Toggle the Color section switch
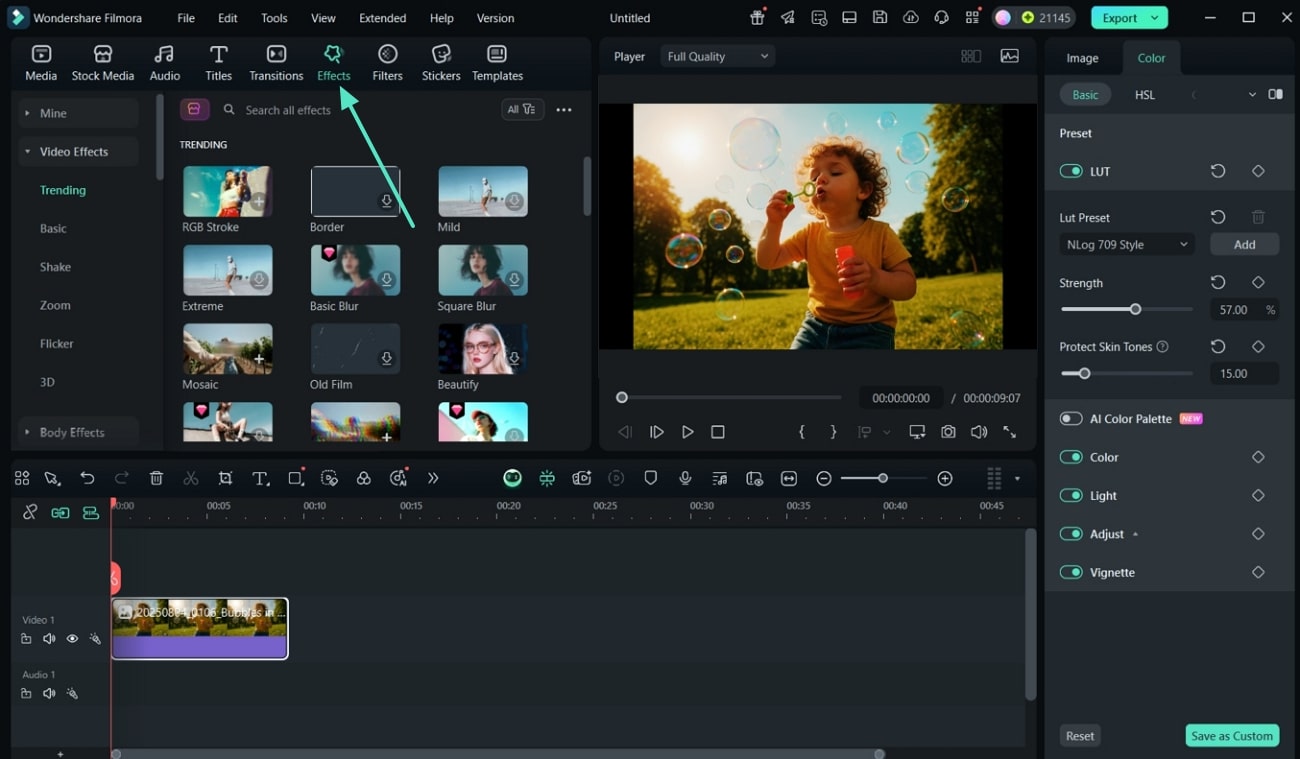Viewport: 1300px width, 759px height. coord(1071,457)
